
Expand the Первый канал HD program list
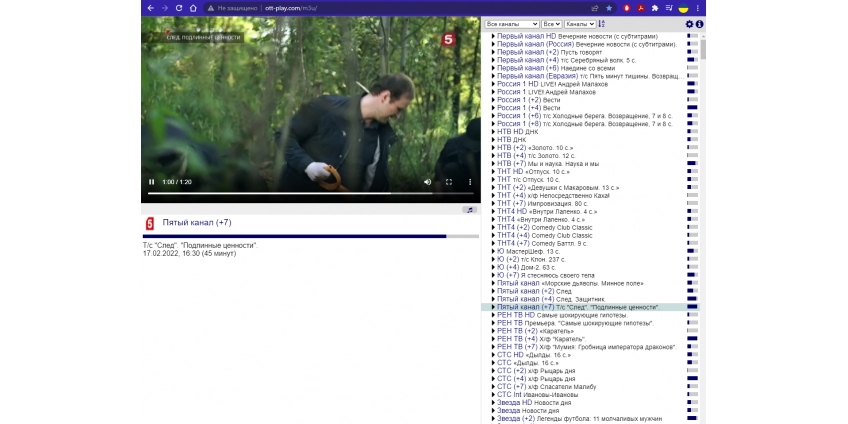point(493,36)
